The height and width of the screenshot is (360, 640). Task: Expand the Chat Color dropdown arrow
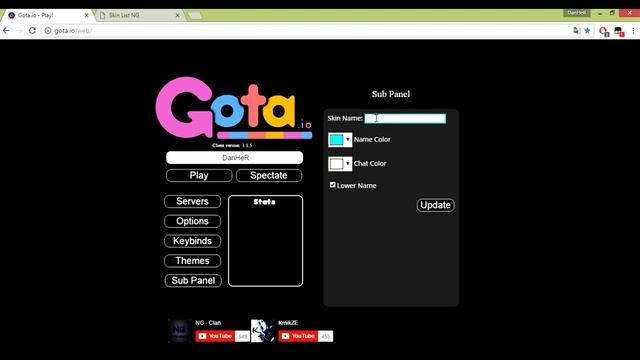click(x=348, y=164)
